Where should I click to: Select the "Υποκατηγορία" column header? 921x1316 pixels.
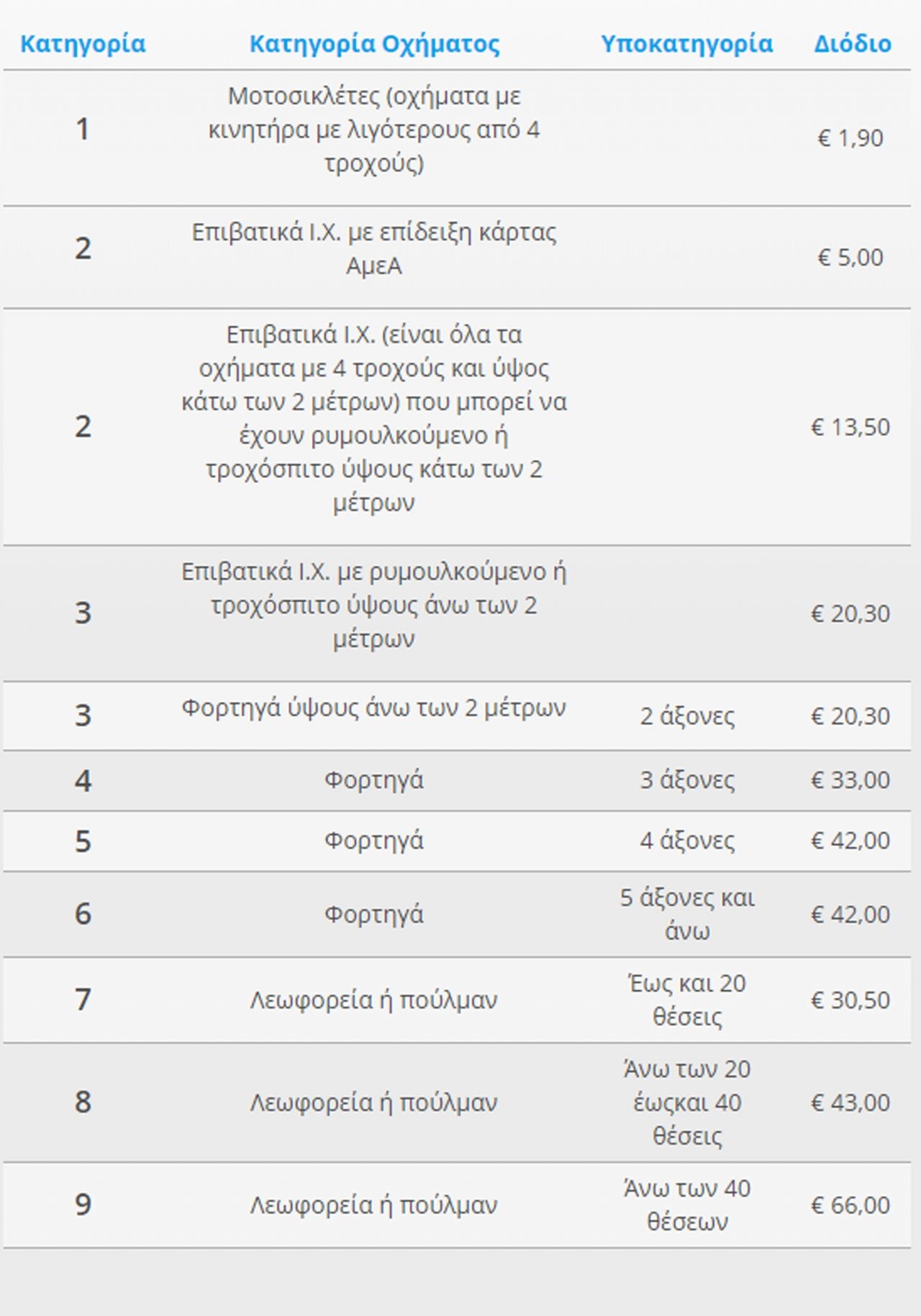click(x=686, y=44)
